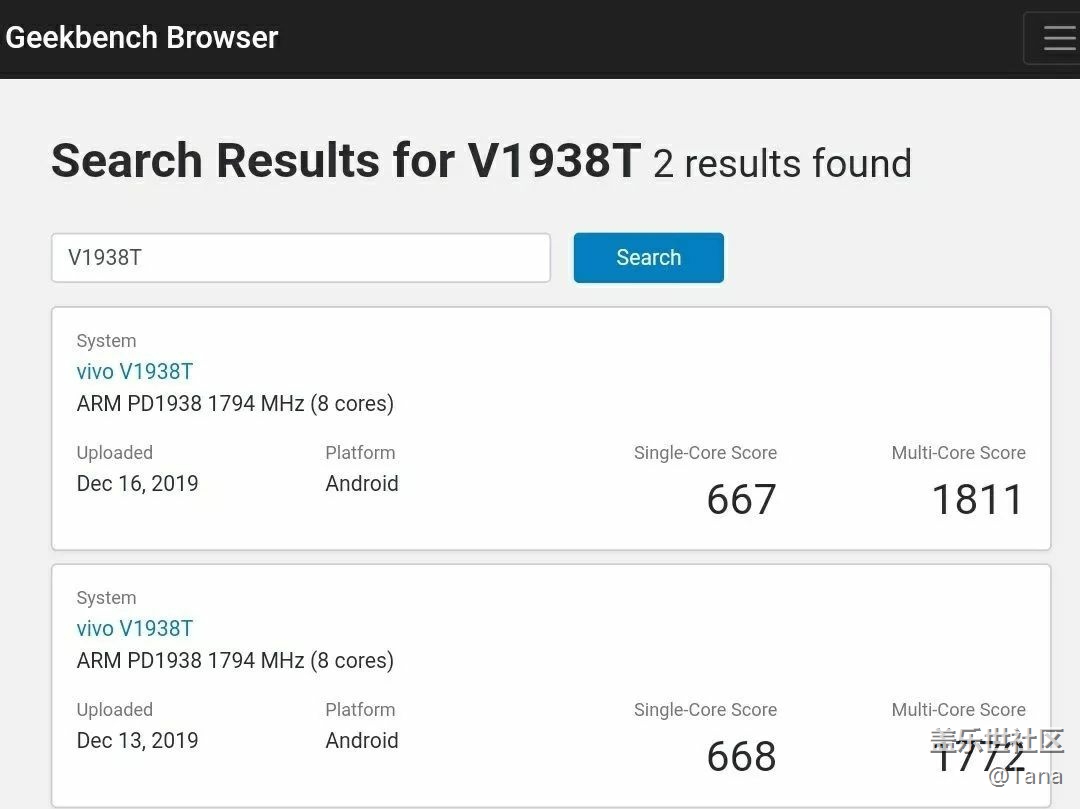Click the first Single-Core Score label
The height and width of the screenshot is (809, 1080).
click(705, 452)
